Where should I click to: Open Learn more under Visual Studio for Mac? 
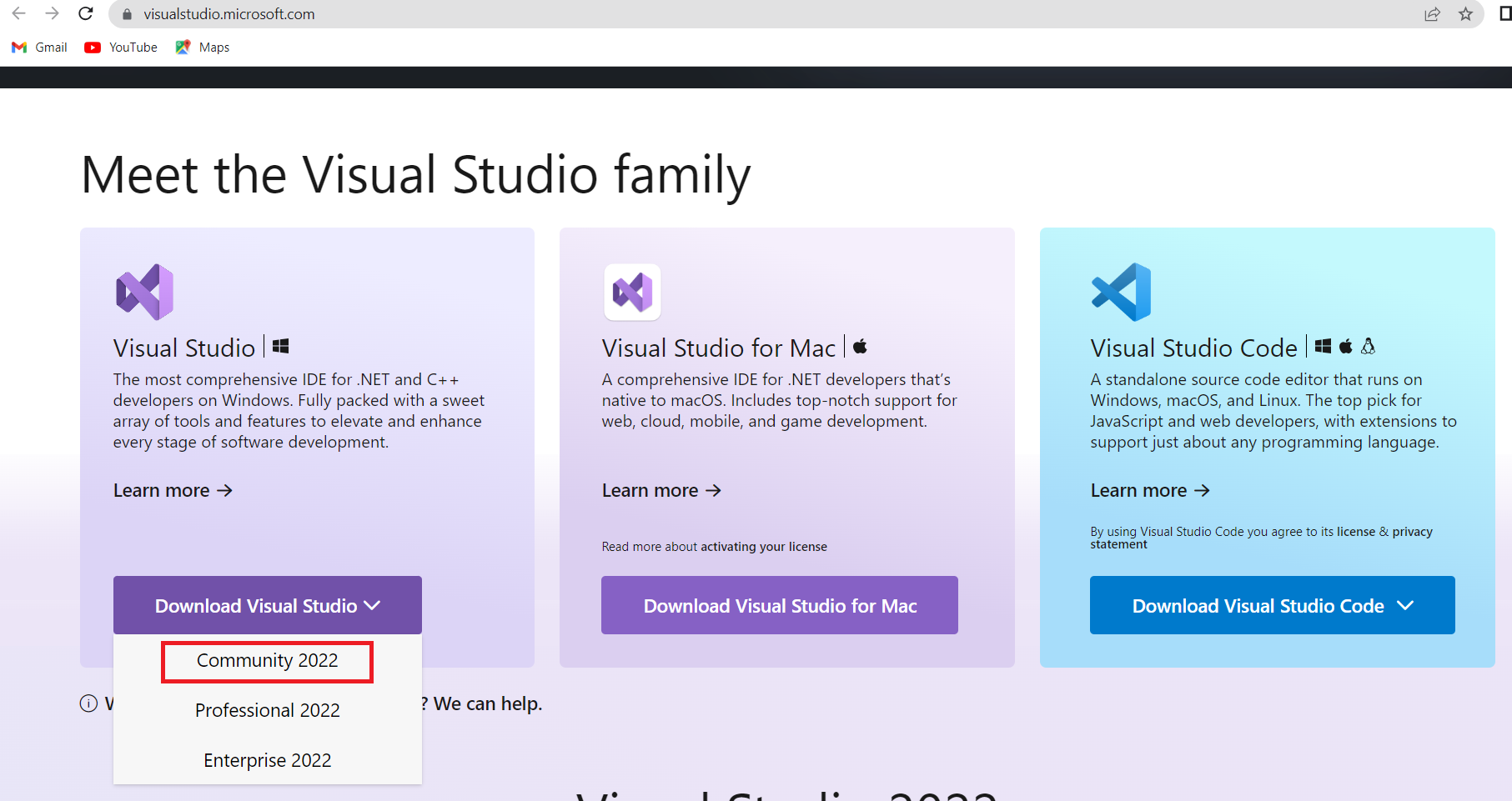[x=661, y=490]
